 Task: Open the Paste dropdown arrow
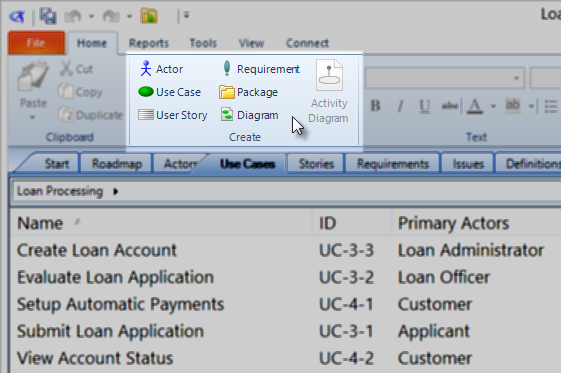[33, 117]
